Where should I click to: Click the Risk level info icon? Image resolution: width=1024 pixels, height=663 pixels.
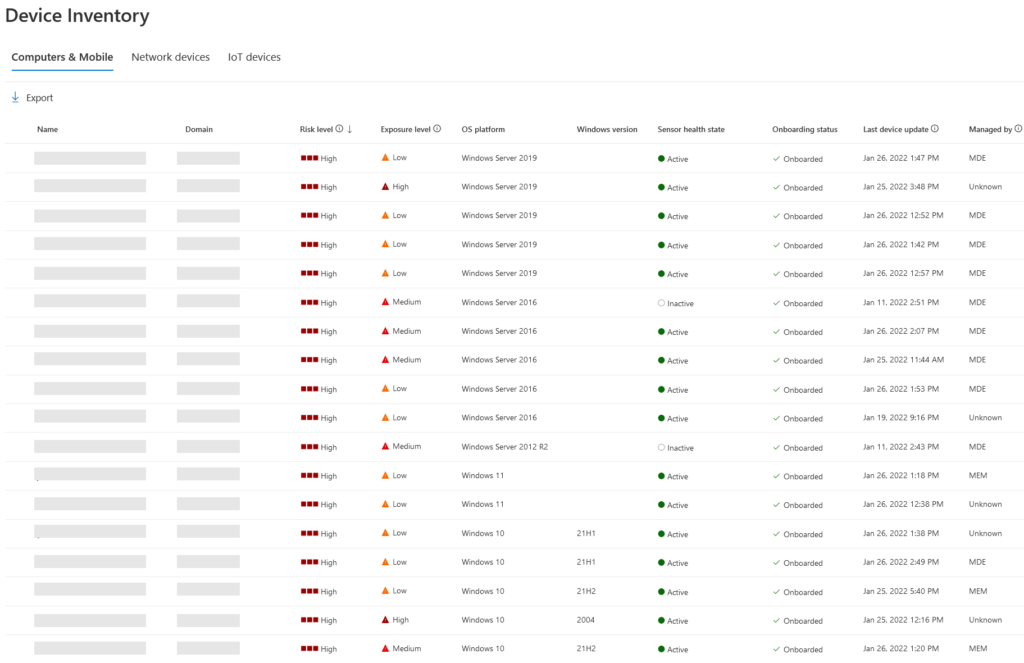click(338, 129)
